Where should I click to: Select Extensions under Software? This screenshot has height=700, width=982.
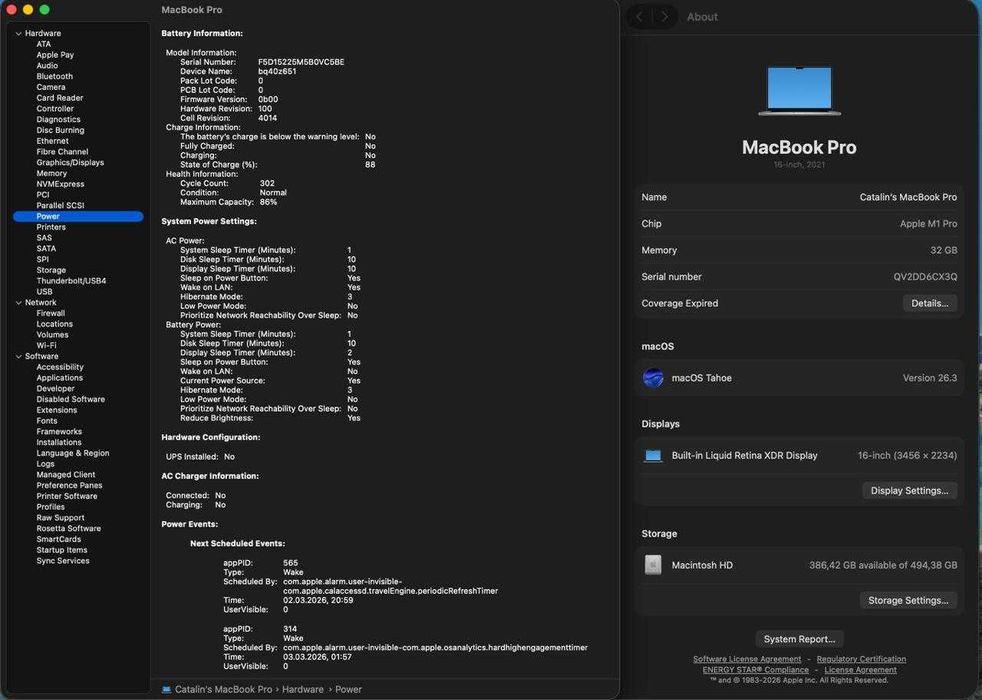pyautogui.click(x=57, y=409)
